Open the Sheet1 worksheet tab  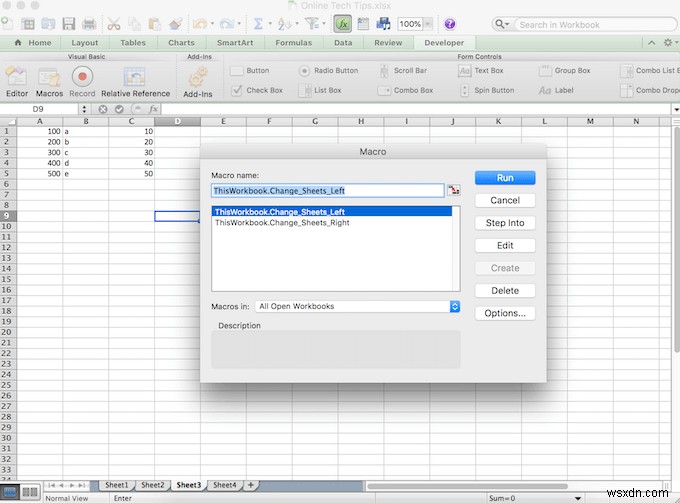[116, 485]
